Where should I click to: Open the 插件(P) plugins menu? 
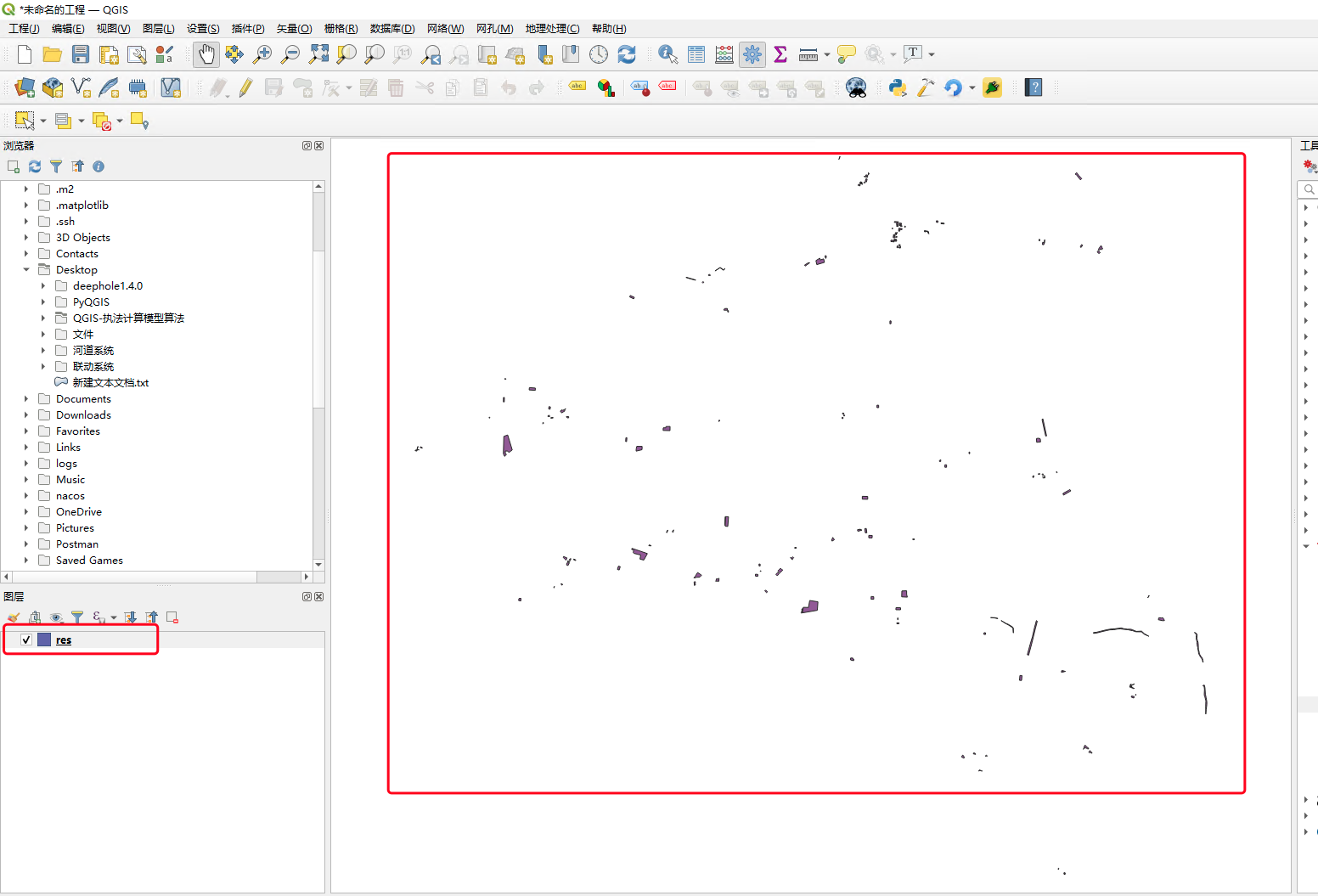[x=248, y=29]
